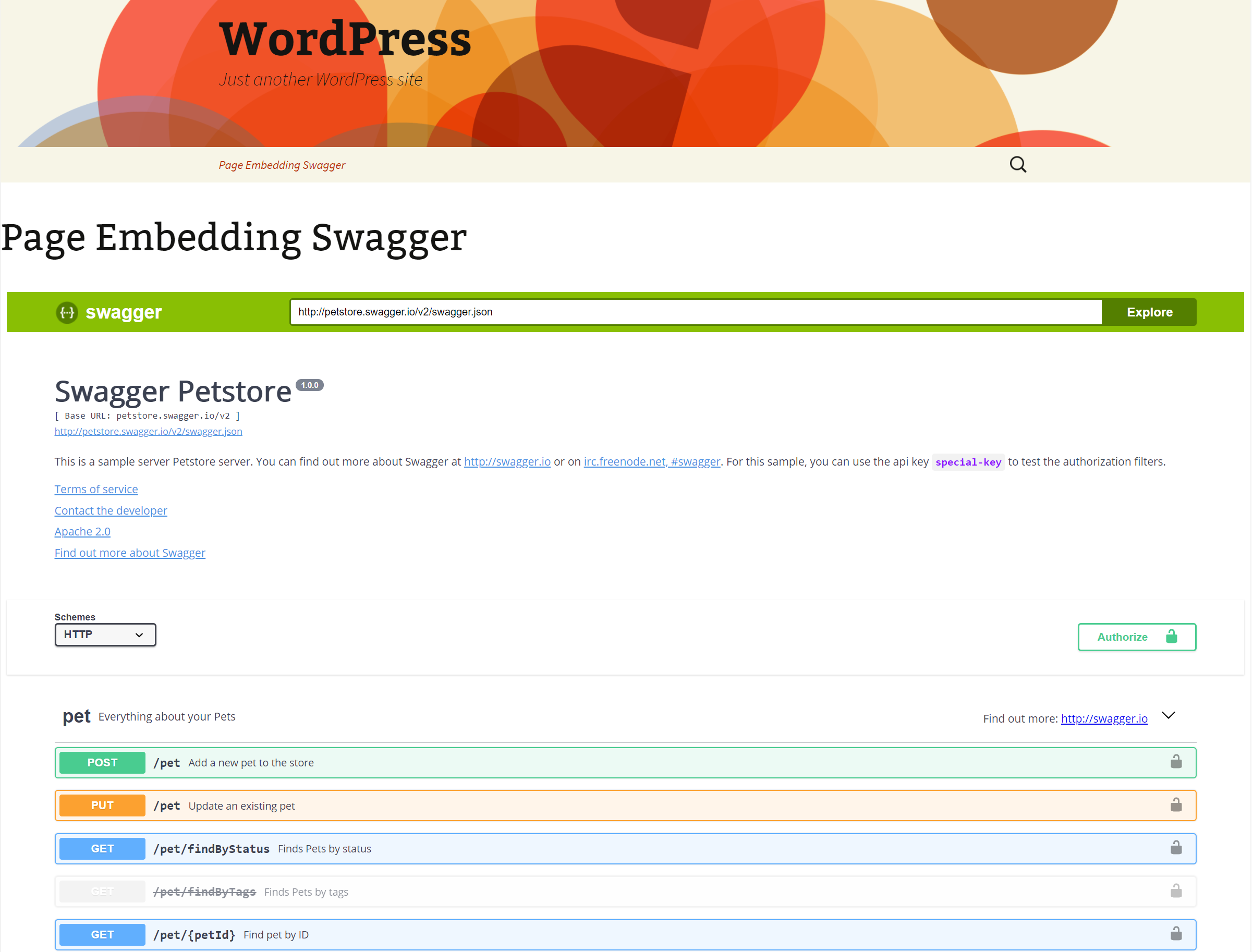Screen dimensions: 1253x952
Task: Click the Terms of service link
Action: [96, 489]
